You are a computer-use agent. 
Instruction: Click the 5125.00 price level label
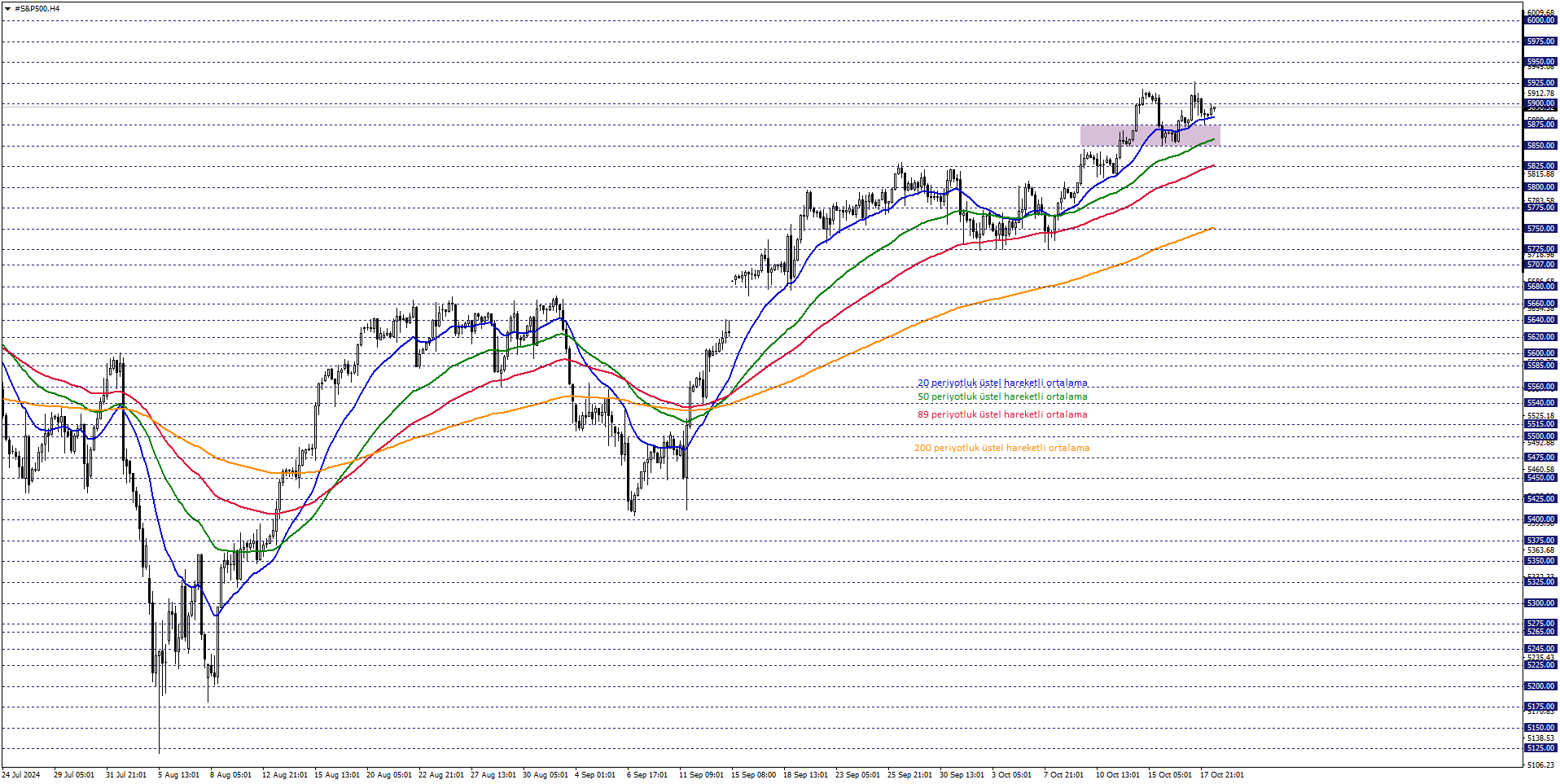[1540, 748]
